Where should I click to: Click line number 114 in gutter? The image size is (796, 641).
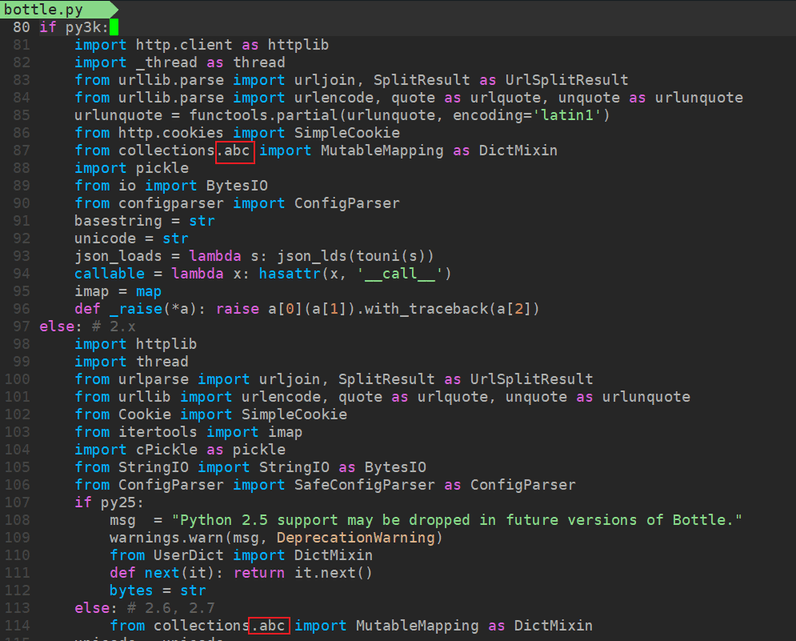pos(17,625)
